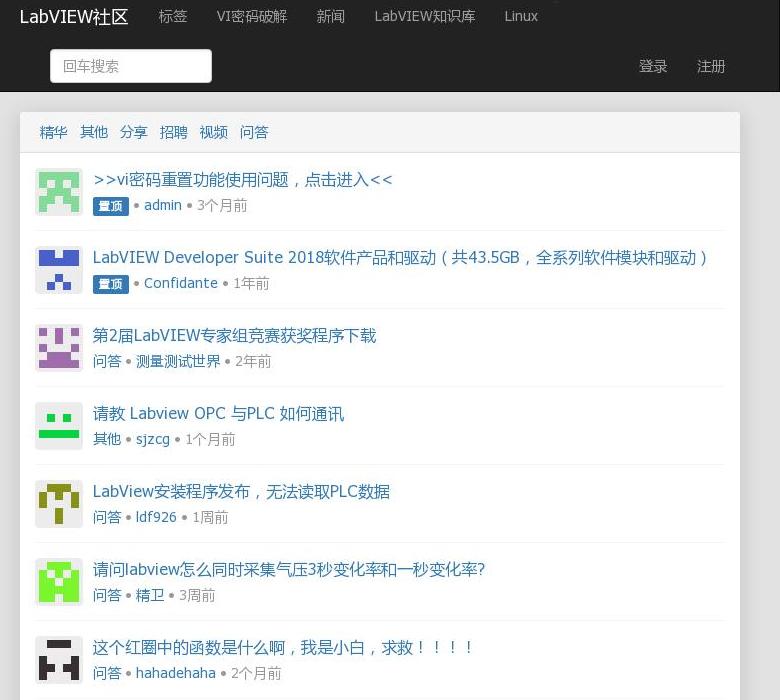Image resolution: width=780 pixels, height=700 pixels.
Task: Open 请教 Labview OPC 与PLC 如何通讯 post
Action: [218, 413]
